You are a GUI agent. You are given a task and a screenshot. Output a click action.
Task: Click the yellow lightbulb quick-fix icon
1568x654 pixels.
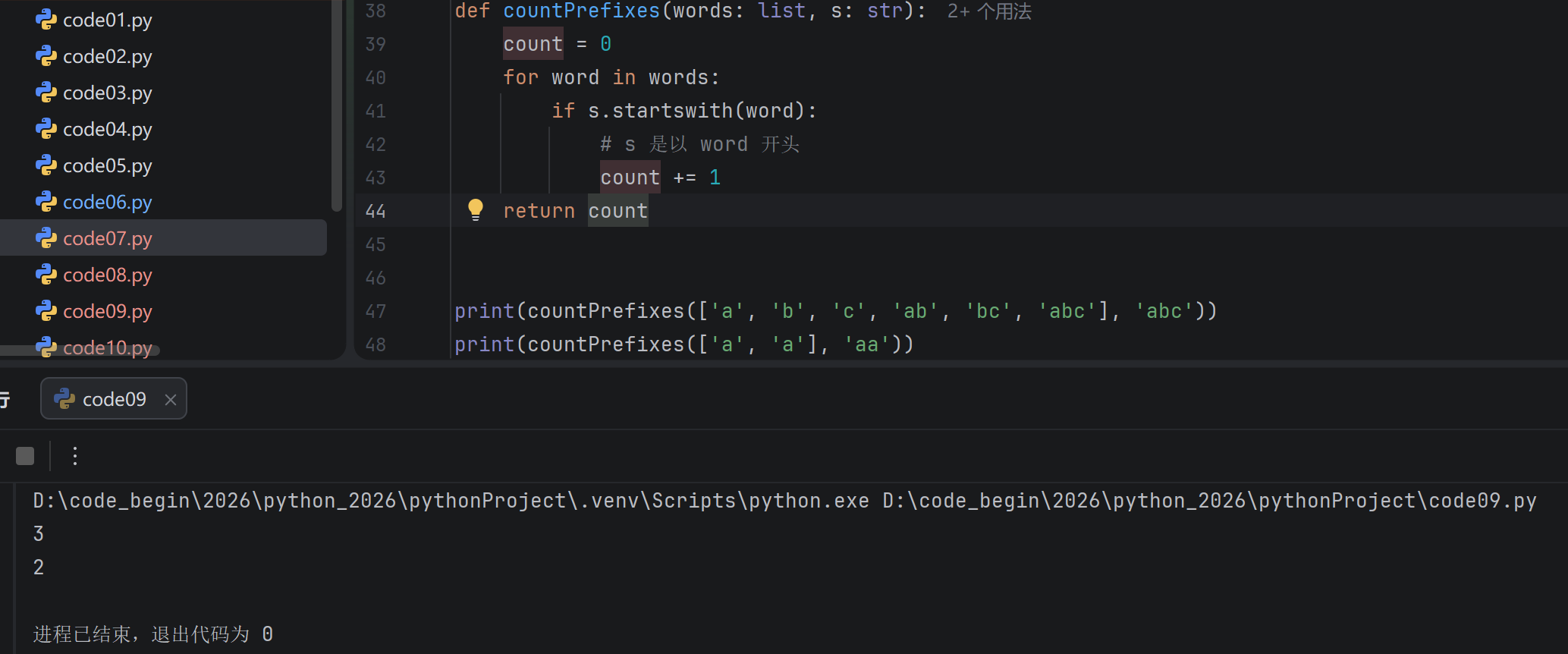tap(476, 209)
